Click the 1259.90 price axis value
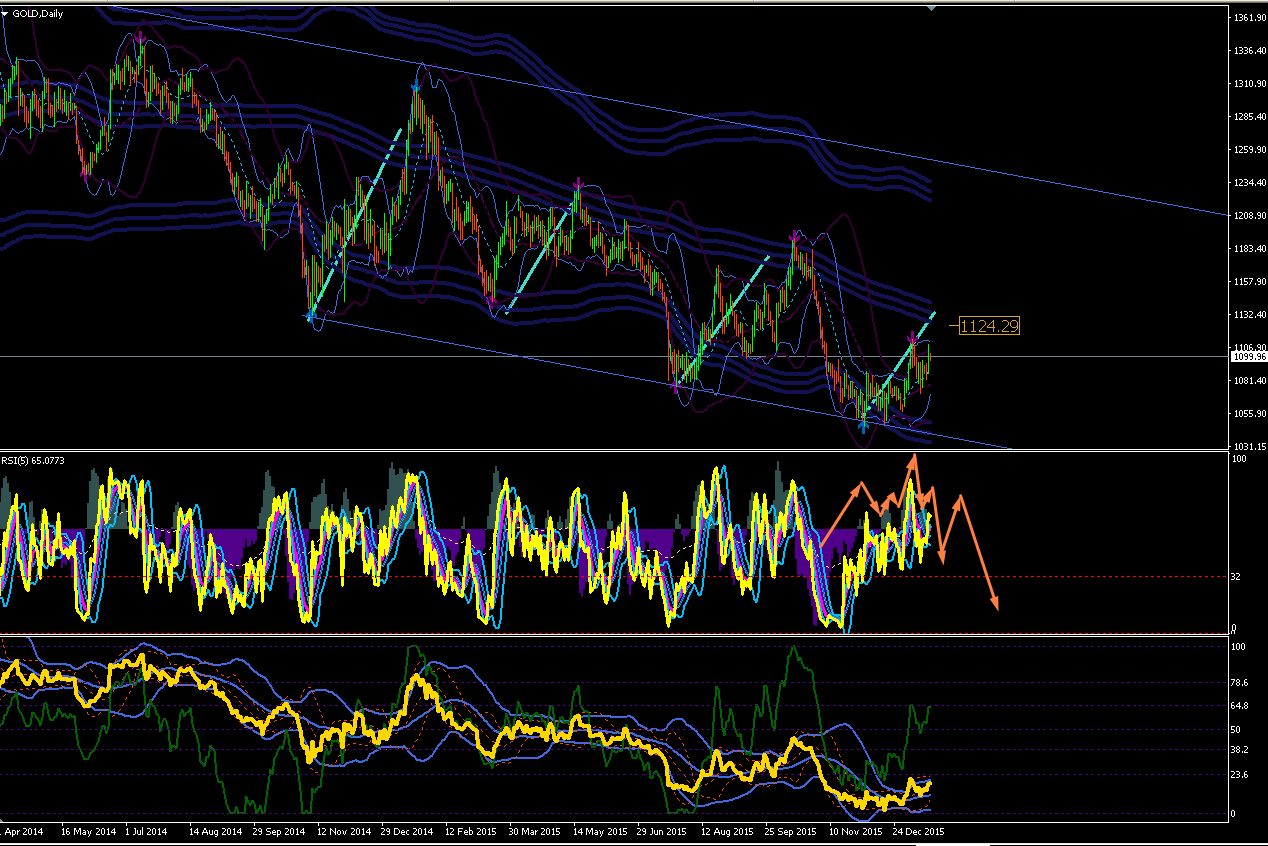The image size is (1268, 846). pyautogui.click(x=1250, y=150)
